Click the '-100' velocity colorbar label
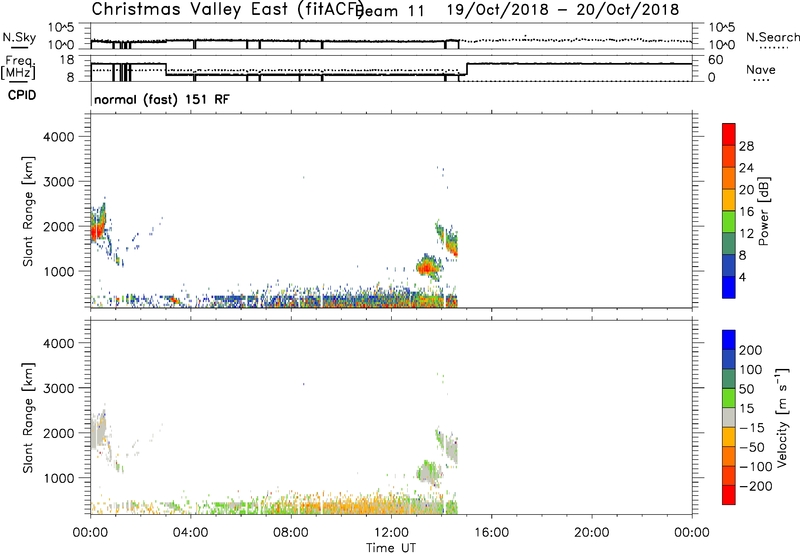Screen dimensions: 800x554 [755, 467]
